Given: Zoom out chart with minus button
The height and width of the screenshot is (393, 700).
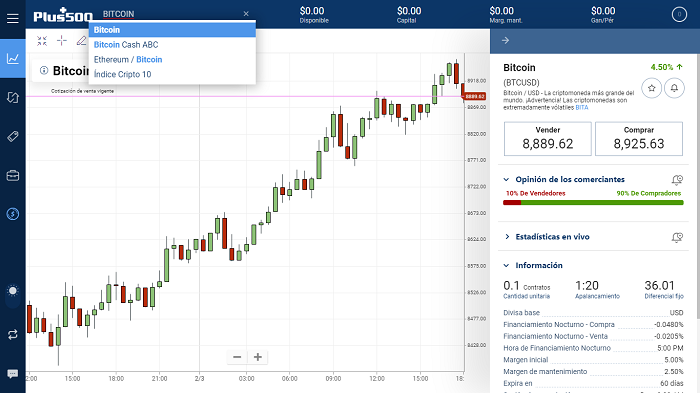Looking at the screenshot, I should point(237,357).
